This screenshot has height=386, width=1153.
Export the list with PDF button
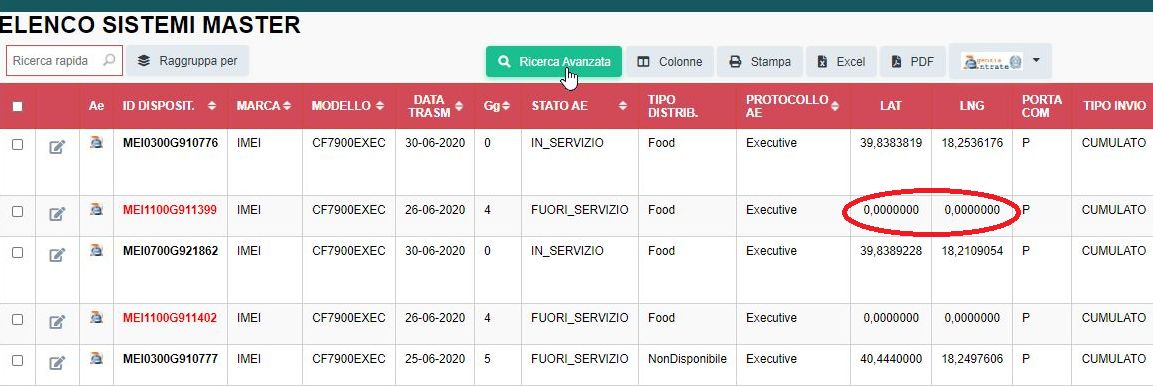(913, 62)
